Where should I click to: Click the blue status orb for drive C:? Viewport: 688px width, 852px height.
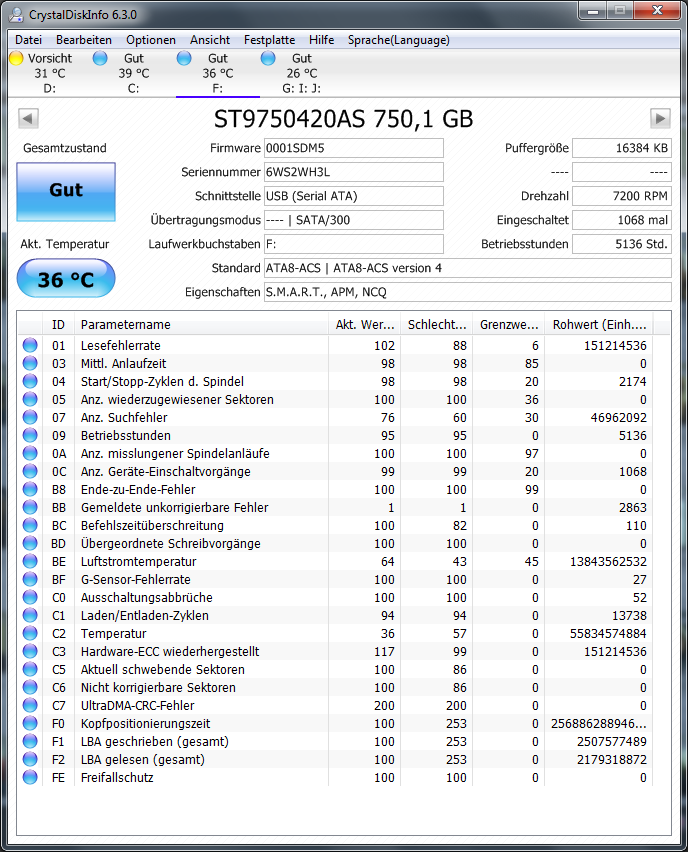click(100, 58)
